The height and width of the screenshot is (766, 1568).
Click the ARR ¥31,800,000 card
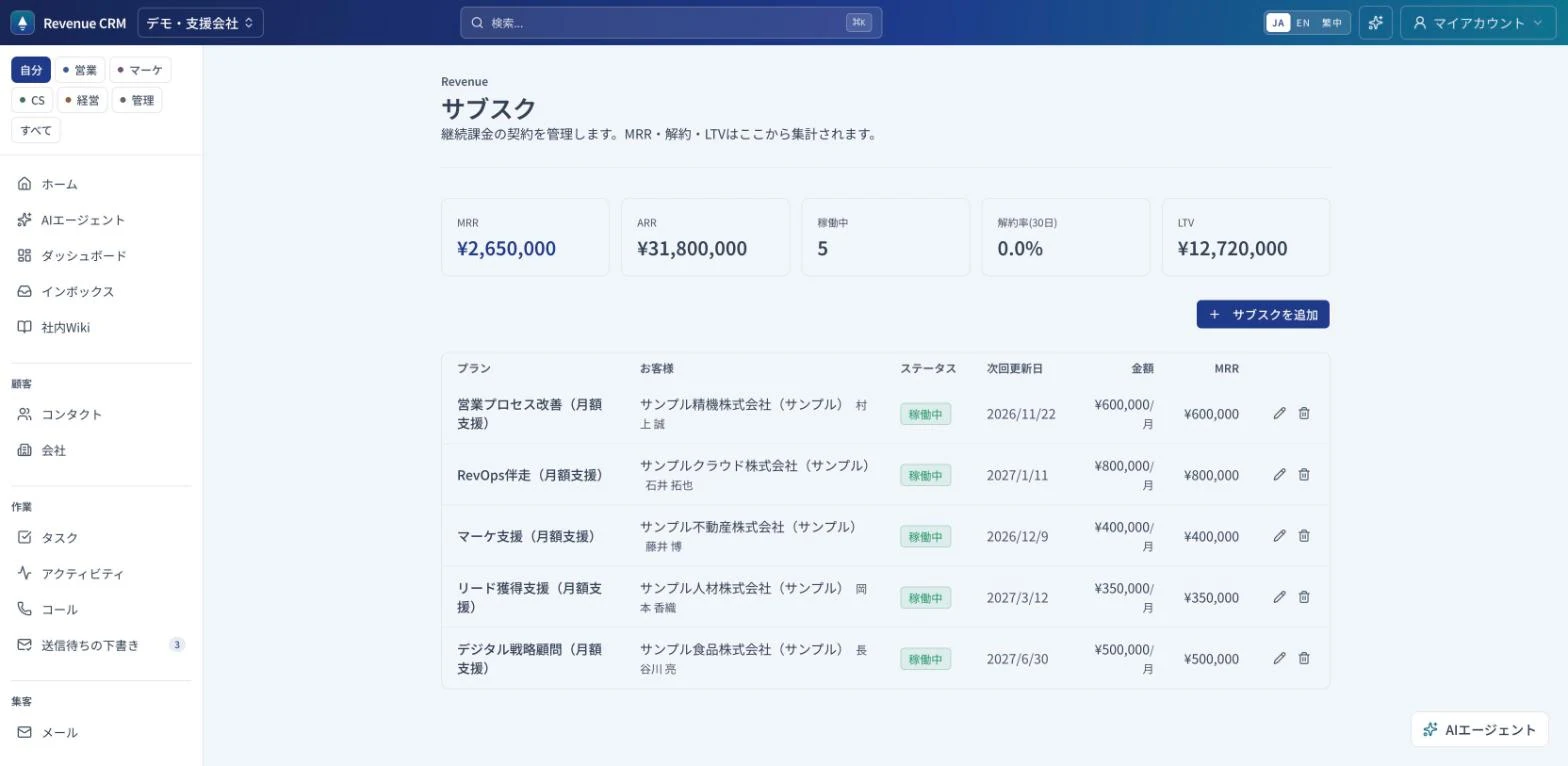pyautogui.click(x=705, y=237)
